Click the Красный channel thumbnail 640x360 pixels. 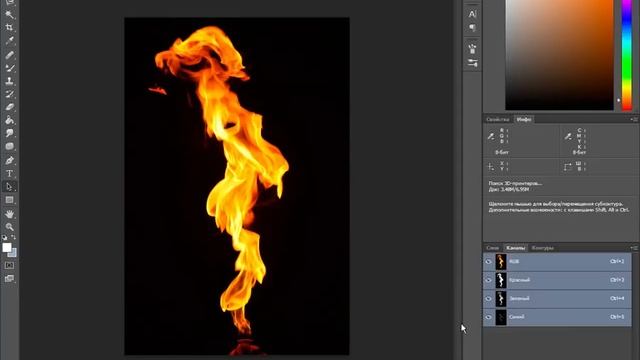coord(501,280)
